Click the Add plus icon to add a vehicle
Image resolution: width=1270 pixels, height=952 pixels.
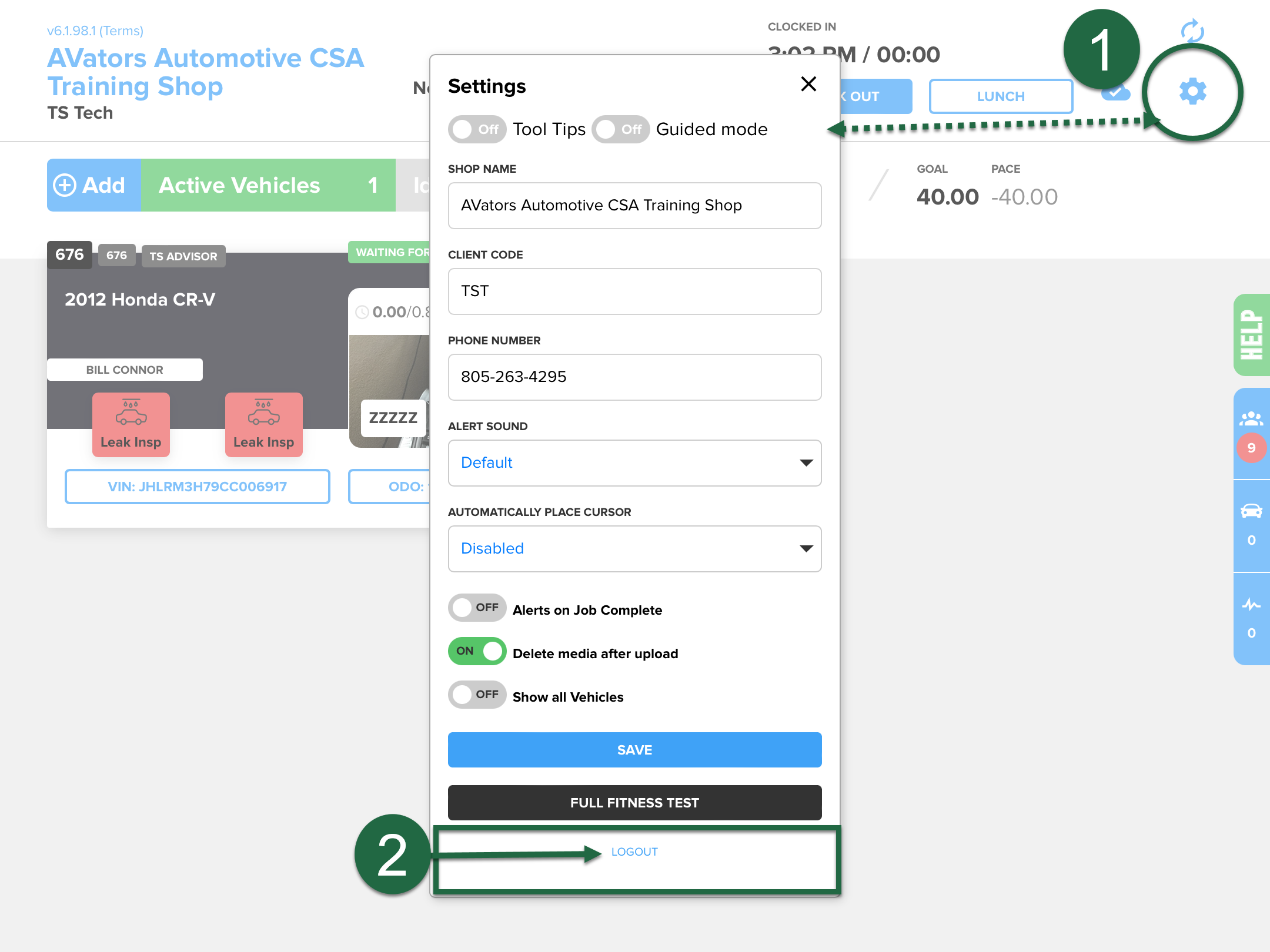click(65, 185)
